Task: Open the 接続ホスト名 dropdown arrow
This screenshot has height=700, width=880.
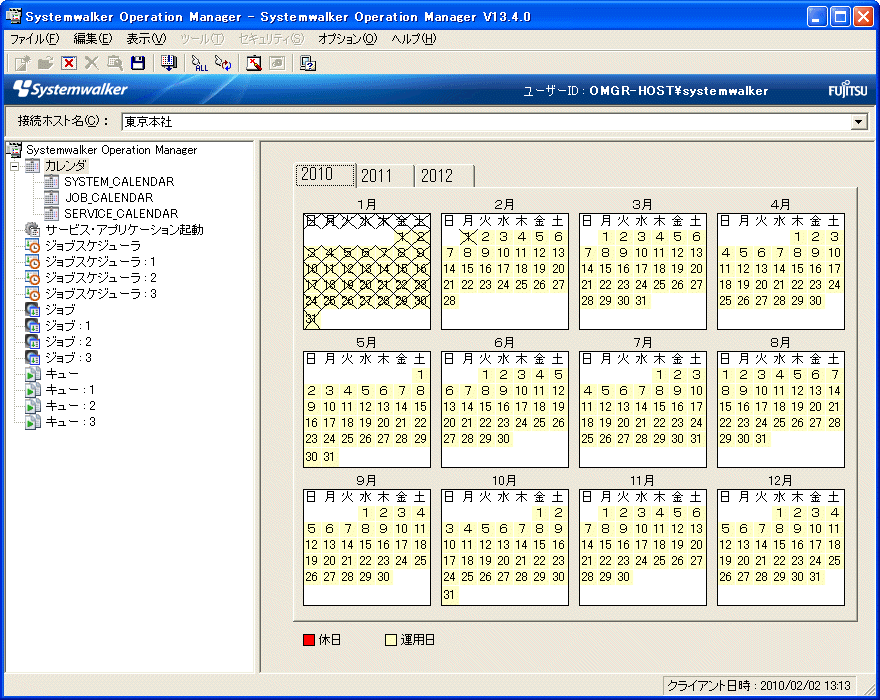Action: click(x=859, y=121)
